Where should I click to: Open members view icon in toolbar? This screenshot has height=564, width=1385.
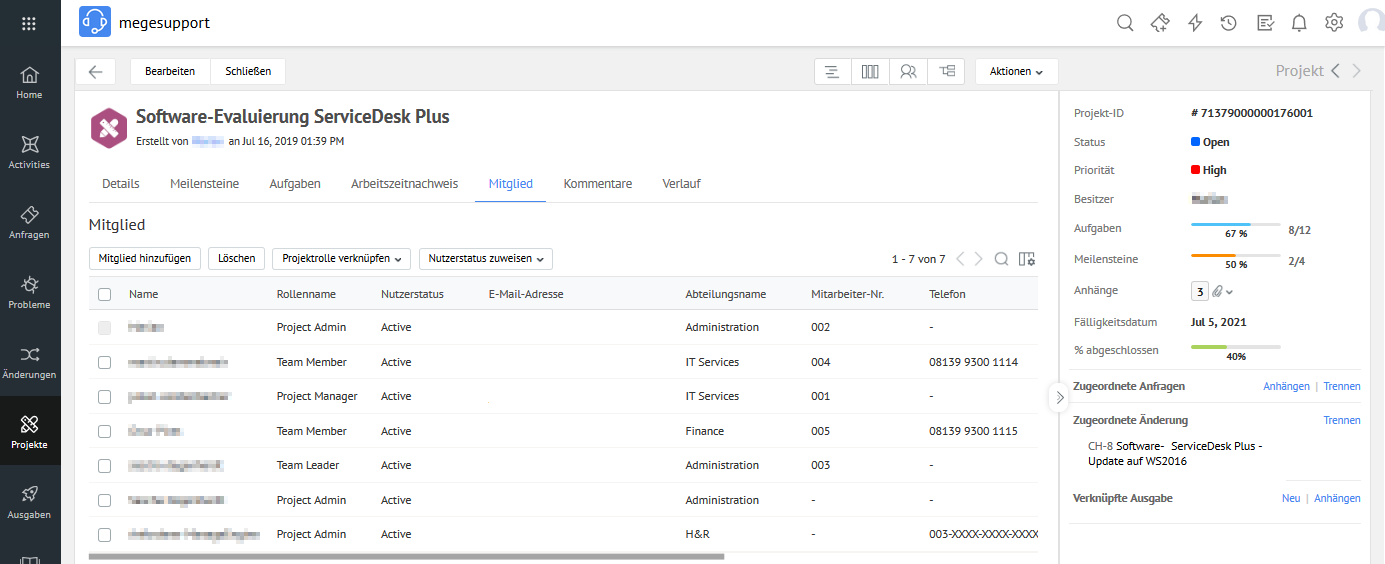point(908,71)
